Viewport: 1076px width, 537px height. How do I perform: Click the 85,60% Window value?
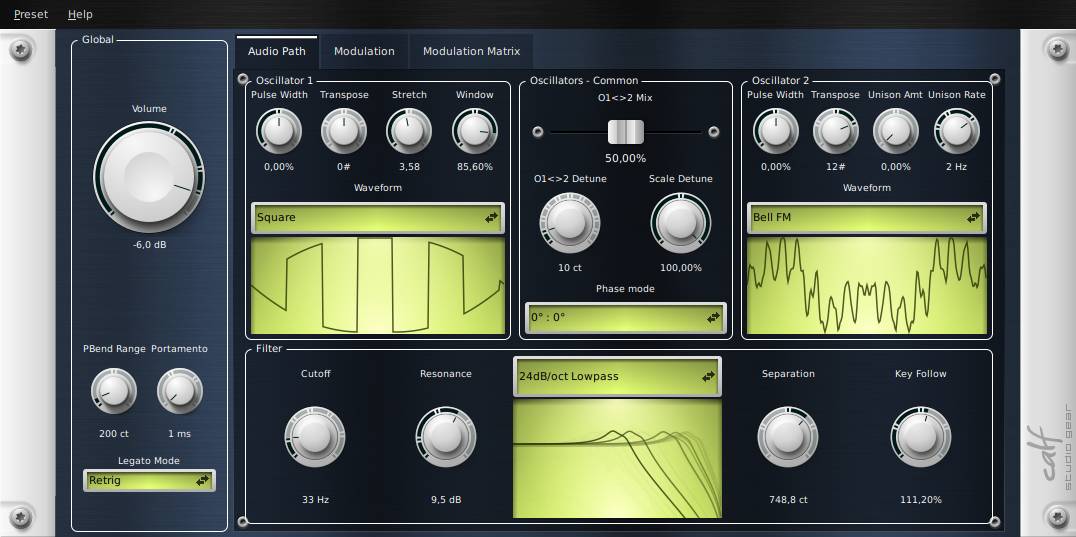pyautogui.click(x=475, y=167)
